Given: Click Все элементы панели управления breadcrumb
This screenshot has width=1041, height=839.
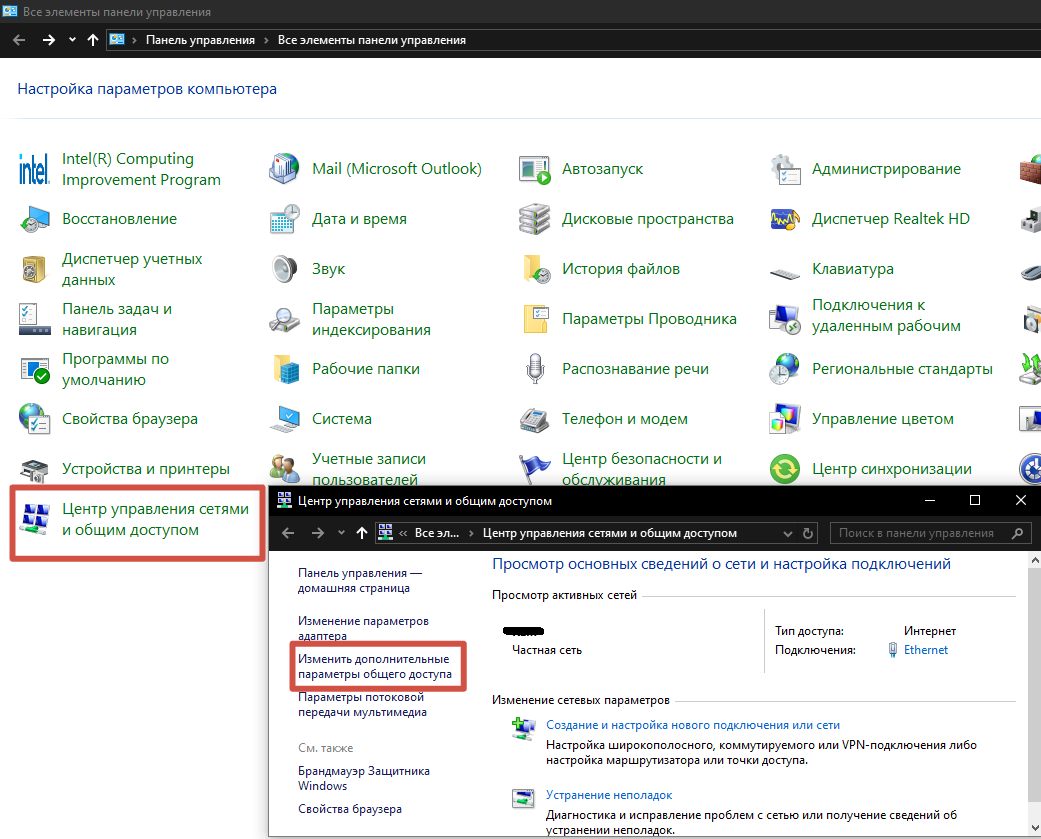Looking at the screenshot, I should [371, 40].
